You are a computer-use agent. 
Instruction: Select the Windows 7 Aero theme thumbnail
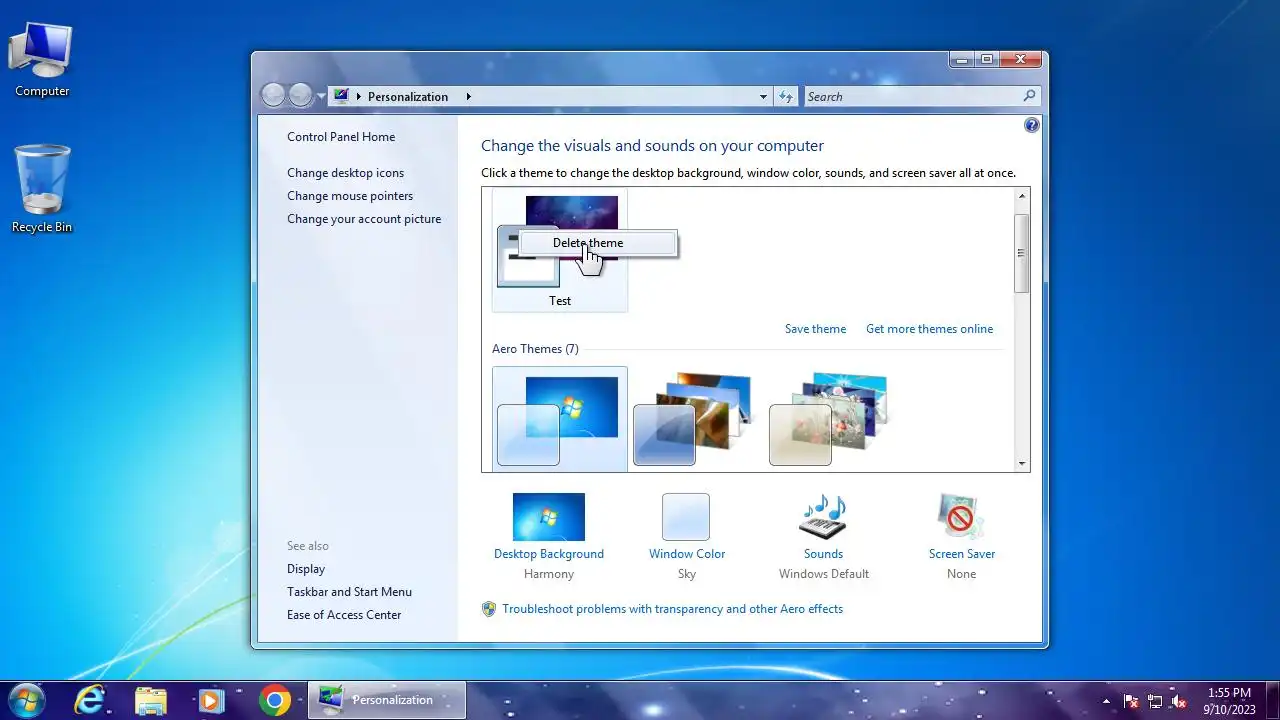click(560, 419)
